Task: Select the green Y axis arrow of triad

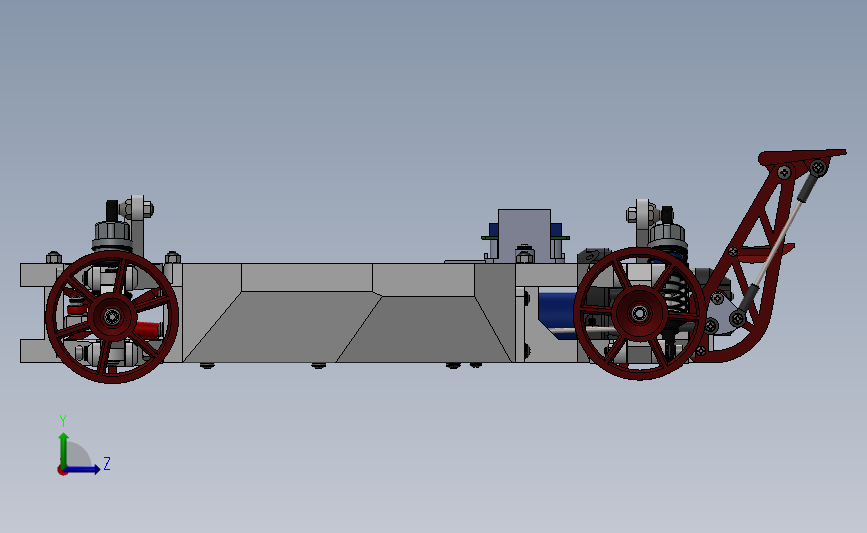Action: 64,450
